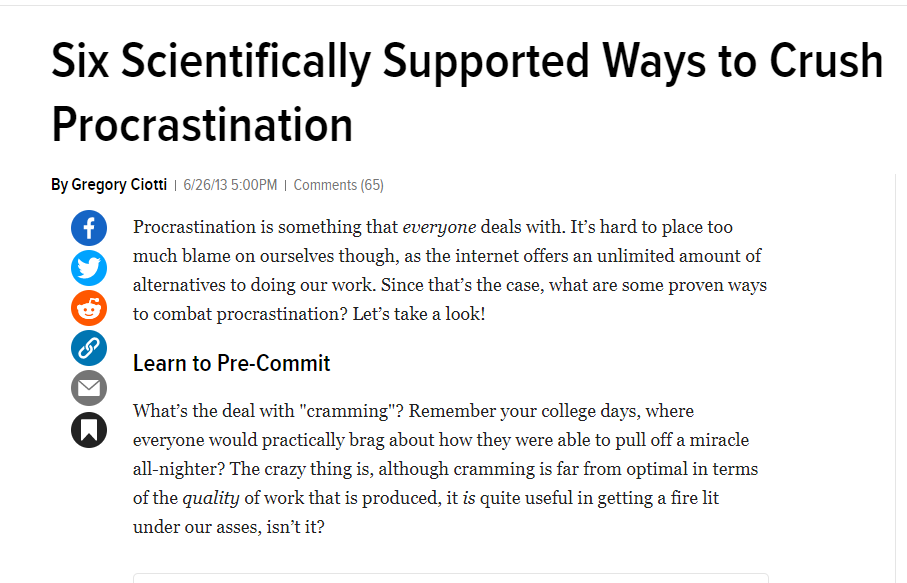Share the article on Facebook
Image resolution: width=907 pixels, height=583 pixels.
click(89, 228)
